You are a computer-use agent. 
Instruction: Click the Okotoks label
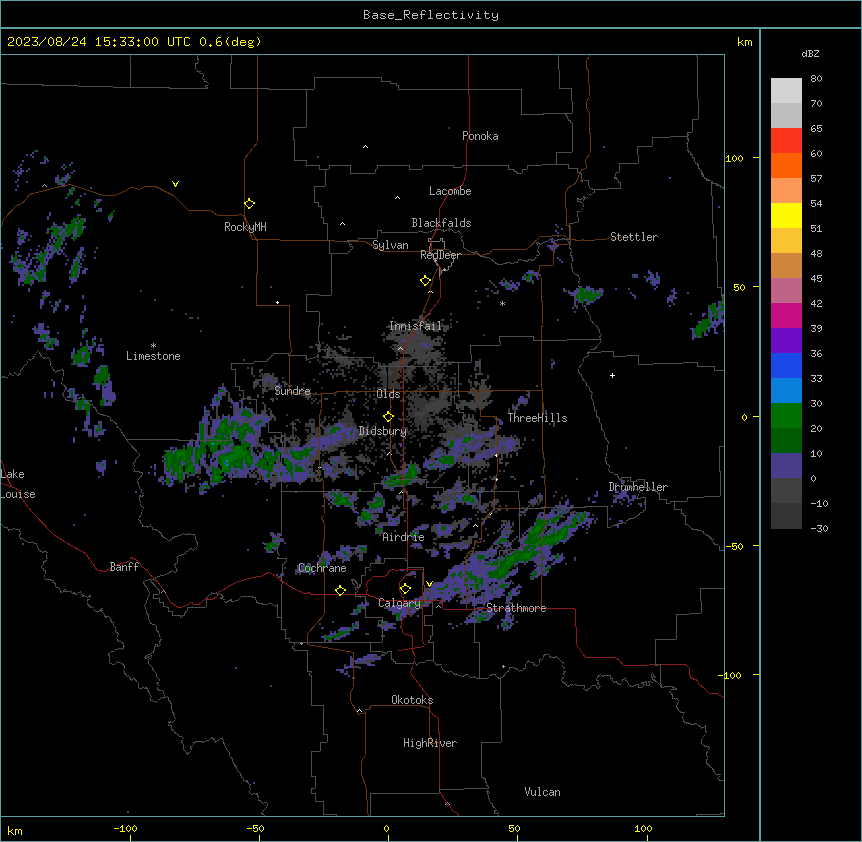point(412,700)
